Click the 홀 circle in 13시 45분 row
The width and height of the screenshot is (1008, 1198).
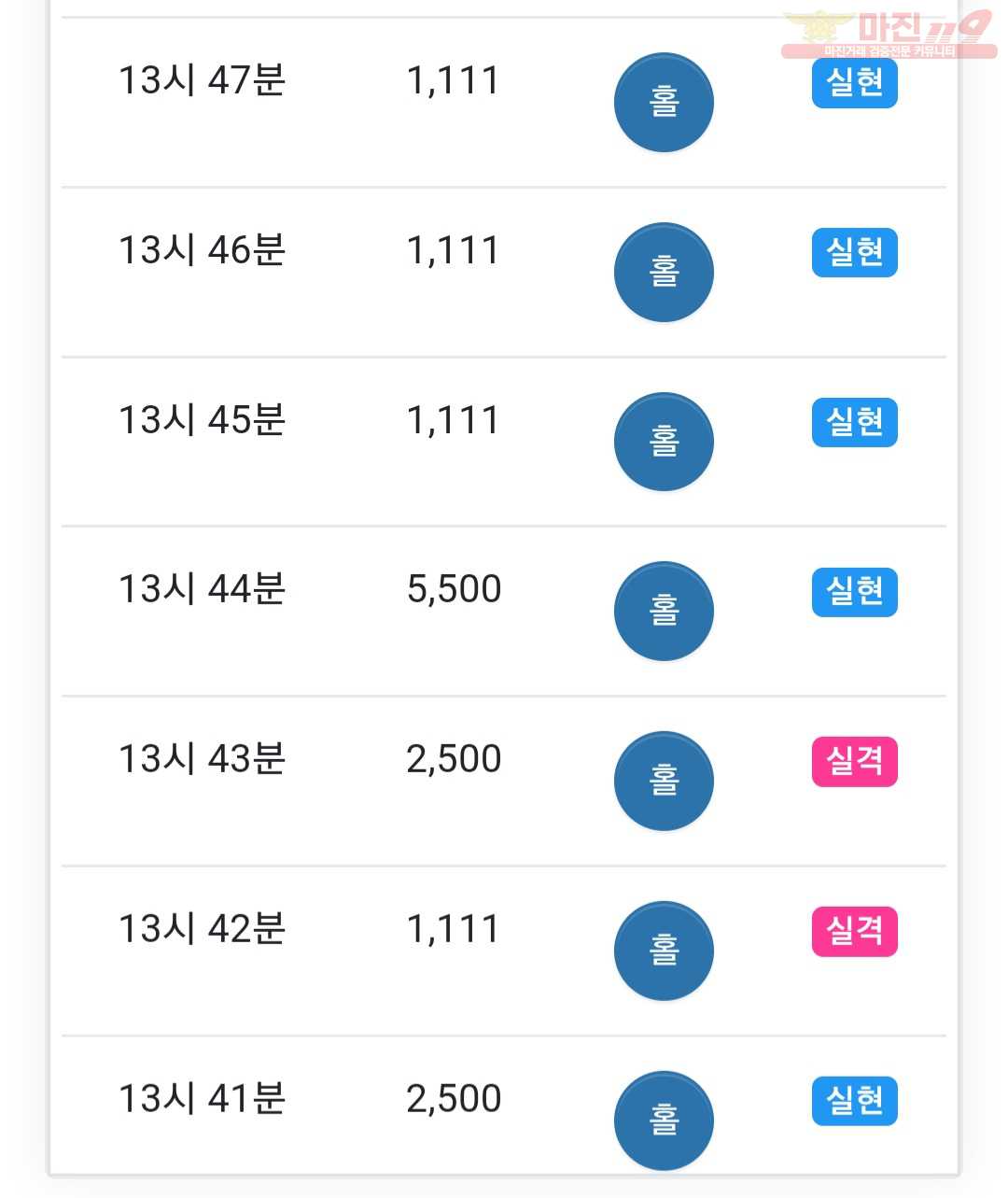click(664, 443)
